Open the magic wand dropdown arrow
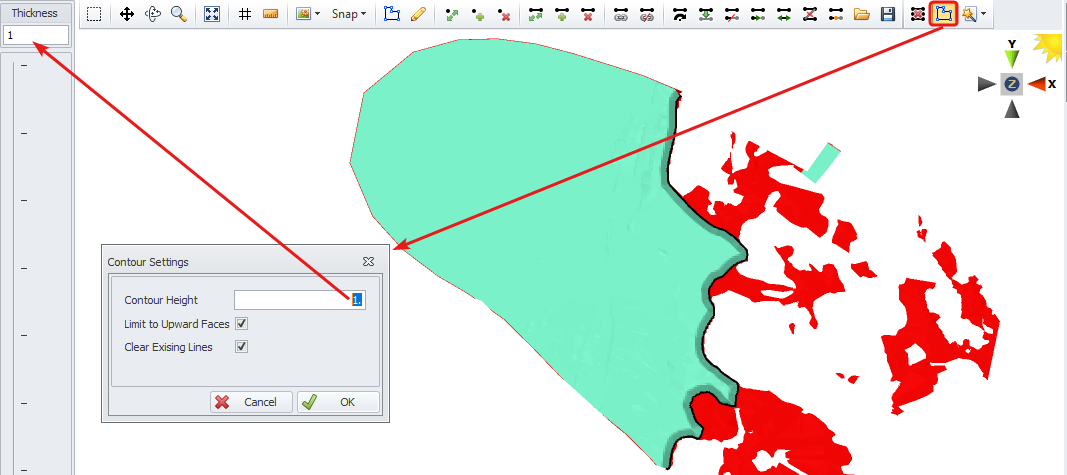Viewport: 1067px width, 475px height. [984, 15]
